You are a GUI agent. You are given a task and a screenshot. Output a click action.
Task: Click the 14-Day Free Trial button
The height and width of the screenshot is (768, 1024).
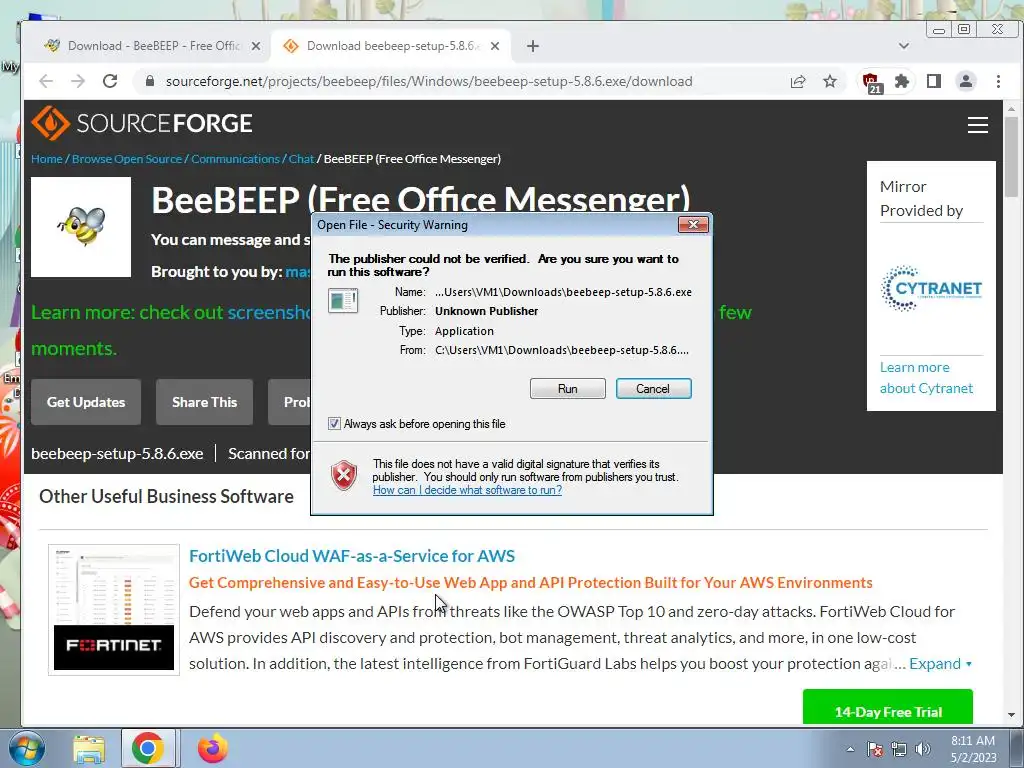pyautogui.click(x=888, y=707)
